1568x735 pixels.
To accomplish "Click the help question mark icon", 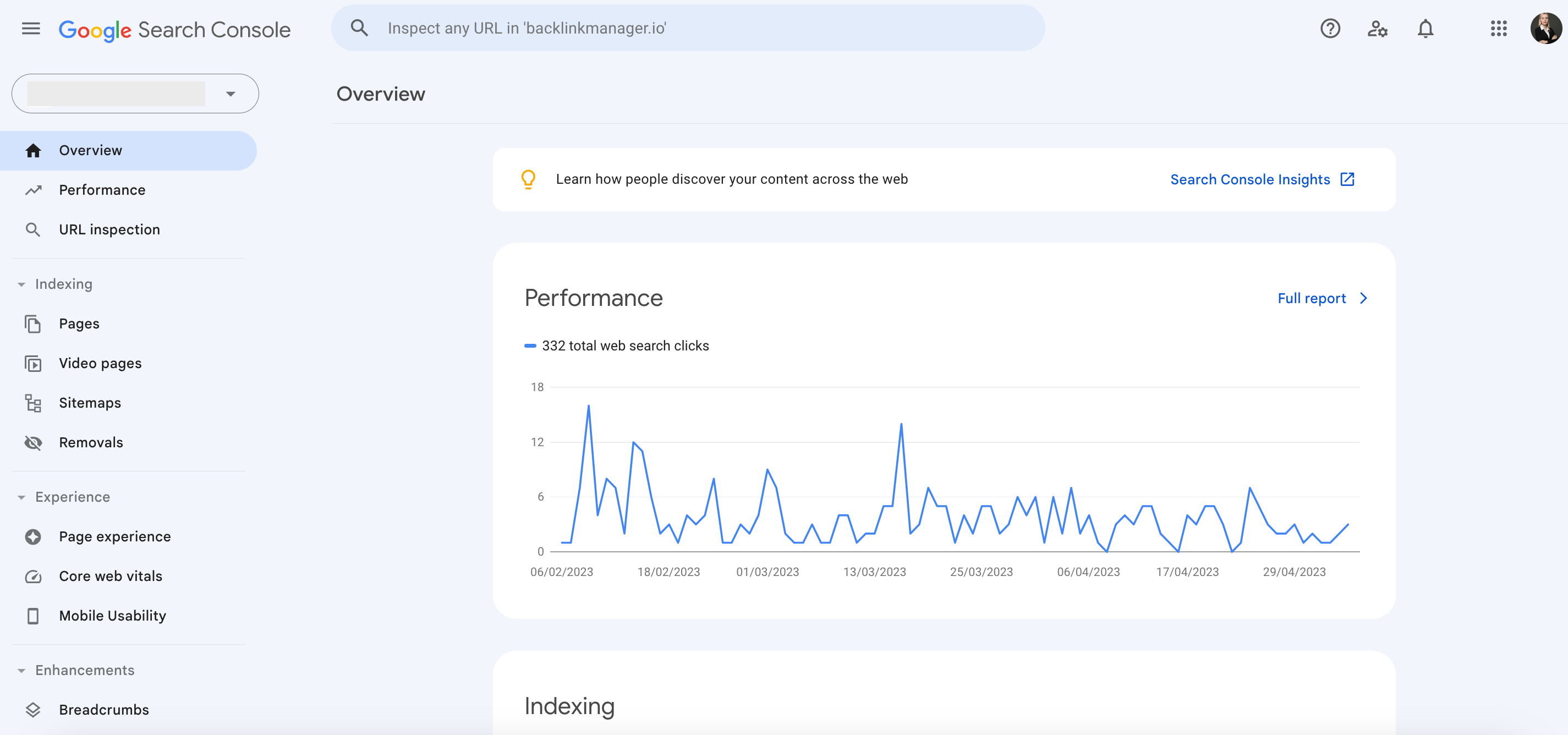I will click(x=1330, y=28).
